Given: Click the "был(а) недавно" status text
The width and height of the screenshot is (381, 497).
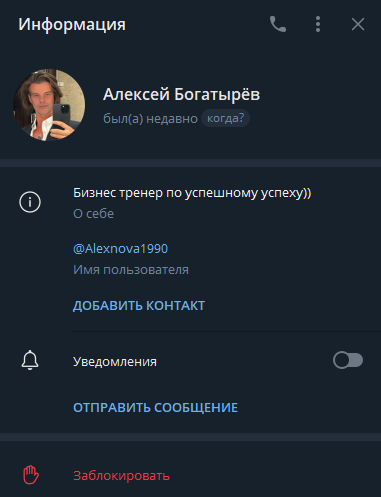Looking at the screenshot, I should click(x=150, y=119).
